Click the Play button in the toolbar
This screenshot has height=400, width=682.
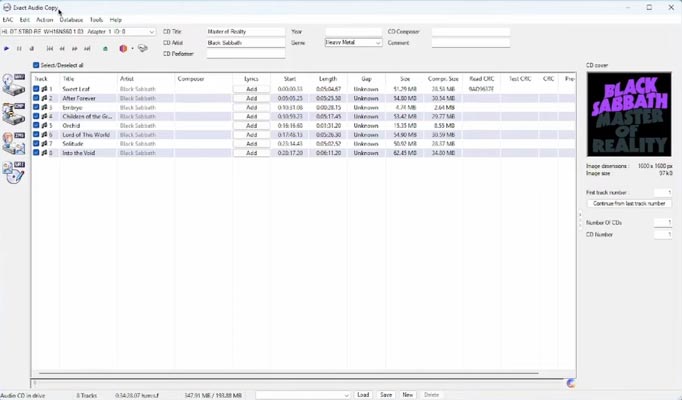pyautogui.click(x=7, y=48)
